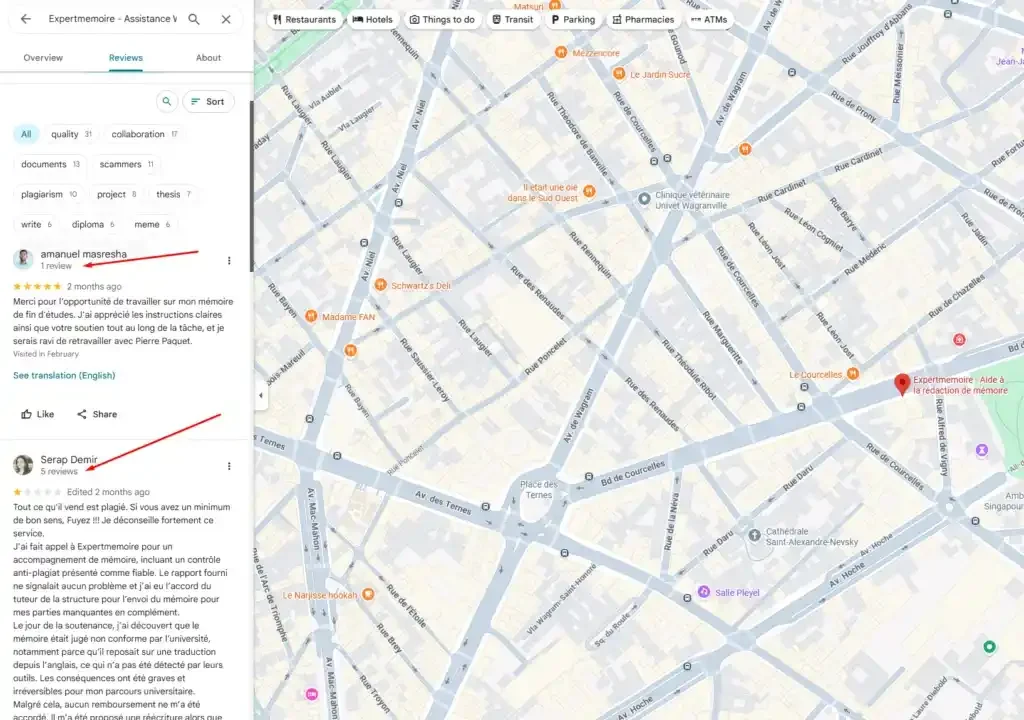Filter reviews by thesis chip
The image size is (1024, 720).
(173, 194)
